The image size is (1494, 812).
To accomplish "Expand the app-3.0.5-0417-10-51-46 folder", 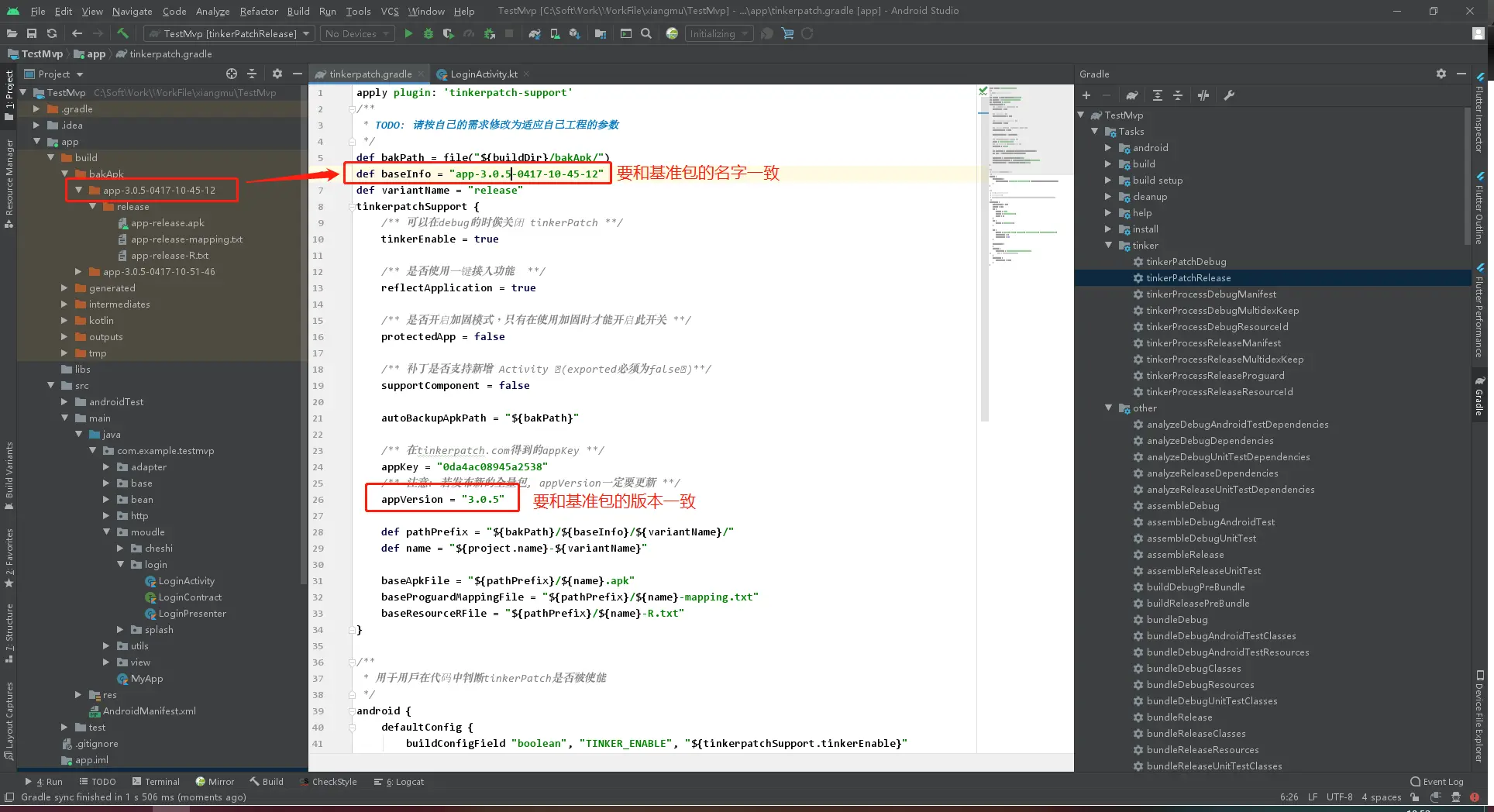I will [78, 271].
